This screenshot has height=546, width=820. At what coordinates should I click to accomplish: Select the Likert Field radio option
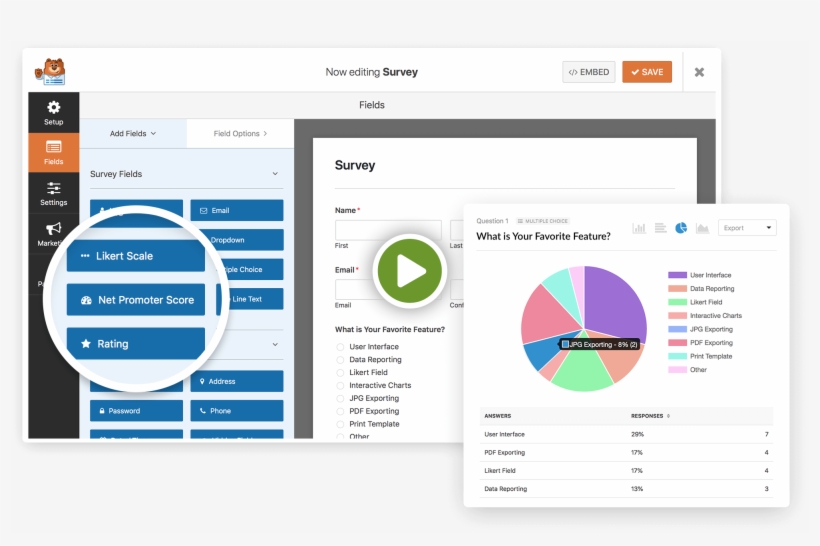pos(340,372)
